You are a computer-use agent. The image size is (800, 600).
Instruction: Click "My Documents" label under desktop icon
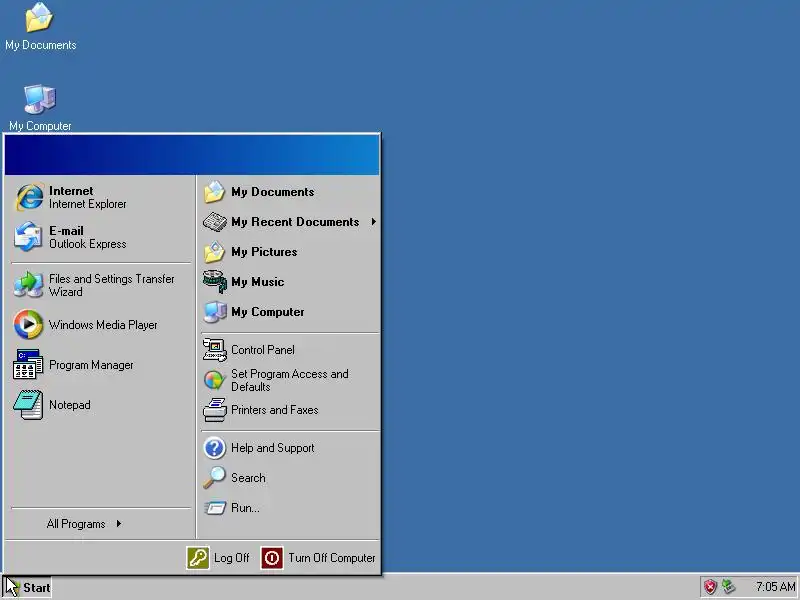click(x=41, y=45)
